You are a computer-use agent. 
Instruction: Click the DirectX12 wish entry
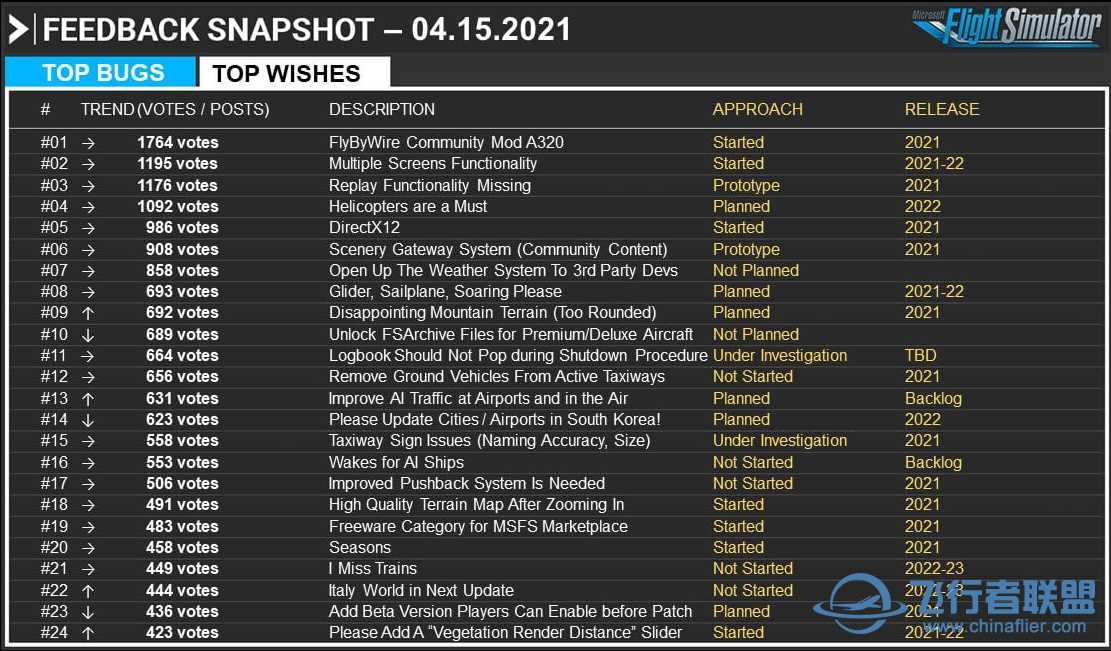[364, 228]
